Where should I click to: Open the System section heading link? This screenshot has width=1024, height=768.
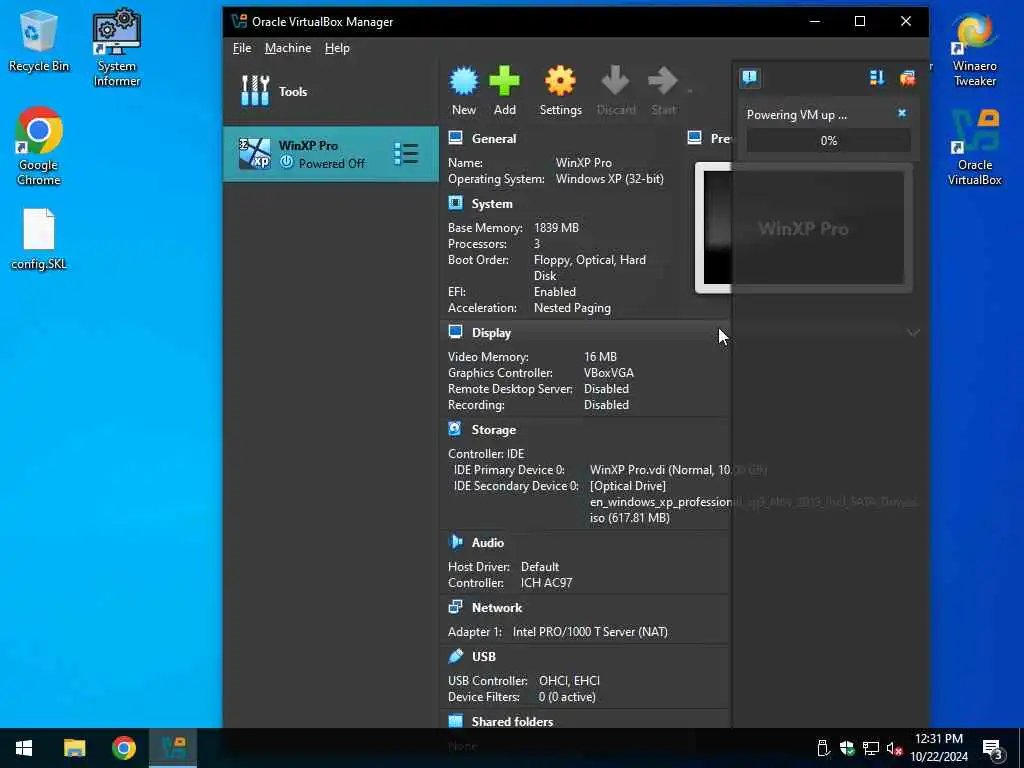point(492,204)
